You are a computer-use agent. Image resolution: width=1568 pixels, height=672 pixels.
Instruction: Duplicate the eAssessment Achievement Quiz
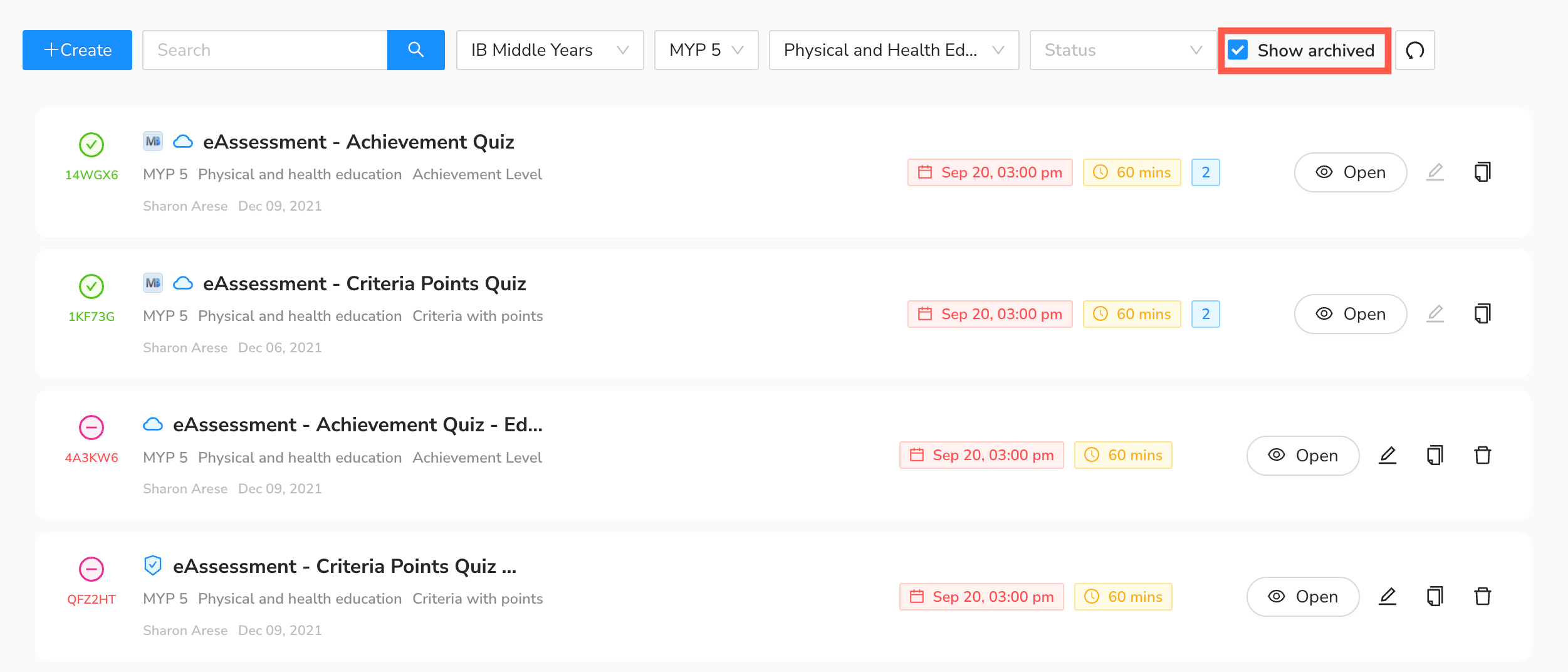tap(1483, 171)
